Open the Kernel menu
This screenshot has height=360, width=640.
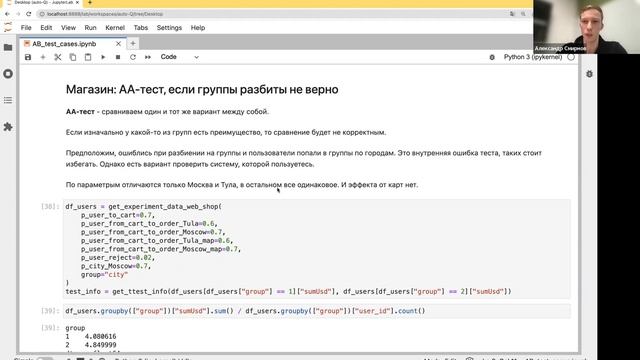click(115, 28)
